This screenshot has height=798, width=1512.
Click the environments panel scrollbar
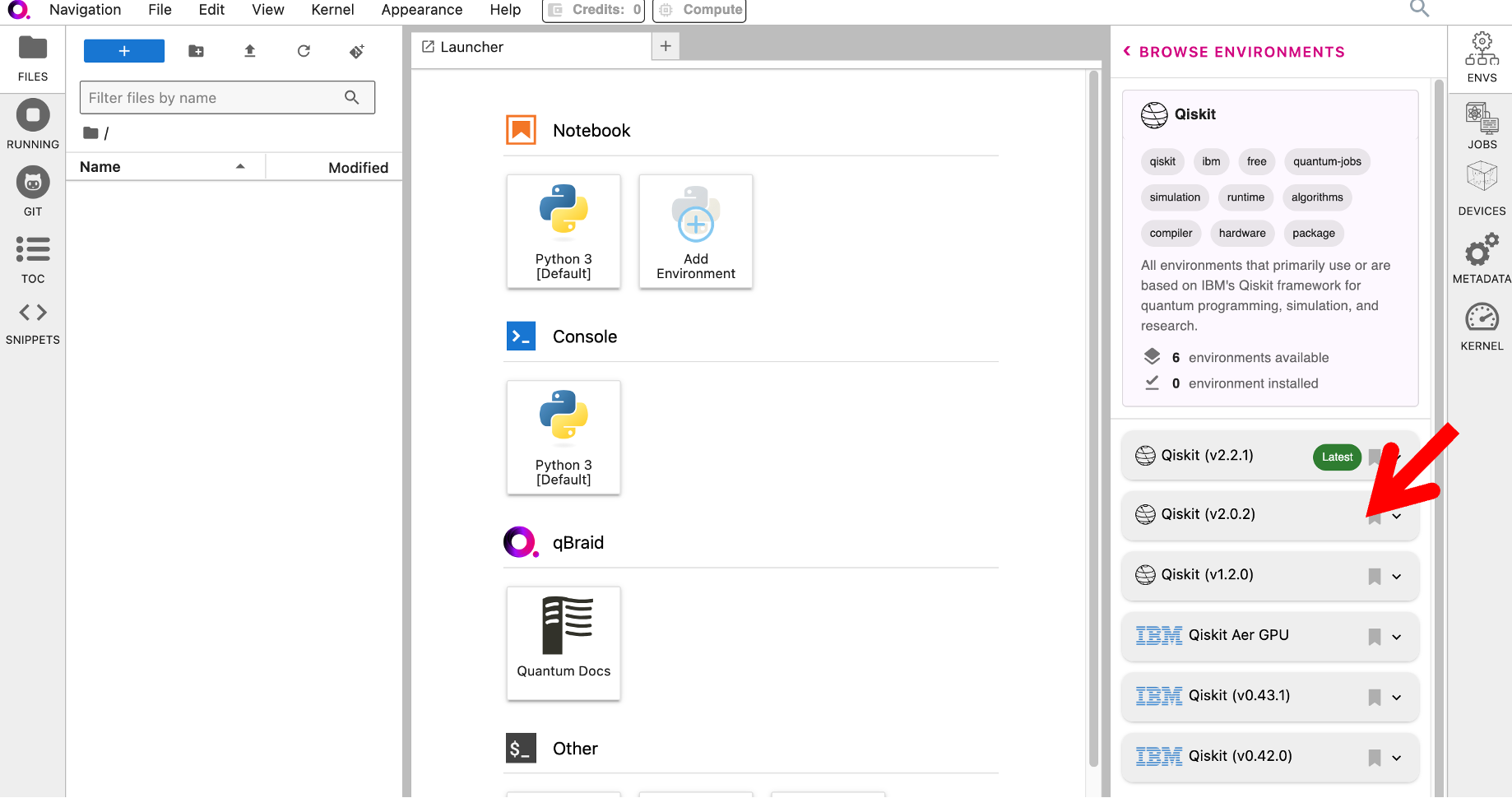click(1439, 438)
